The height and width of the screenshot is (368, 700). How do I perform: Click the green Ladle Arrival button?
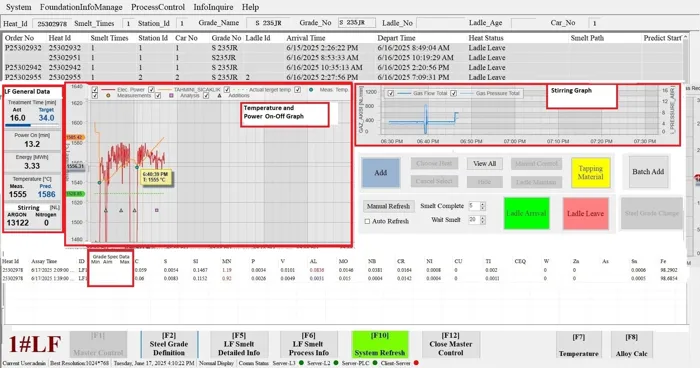coord(526,213)
